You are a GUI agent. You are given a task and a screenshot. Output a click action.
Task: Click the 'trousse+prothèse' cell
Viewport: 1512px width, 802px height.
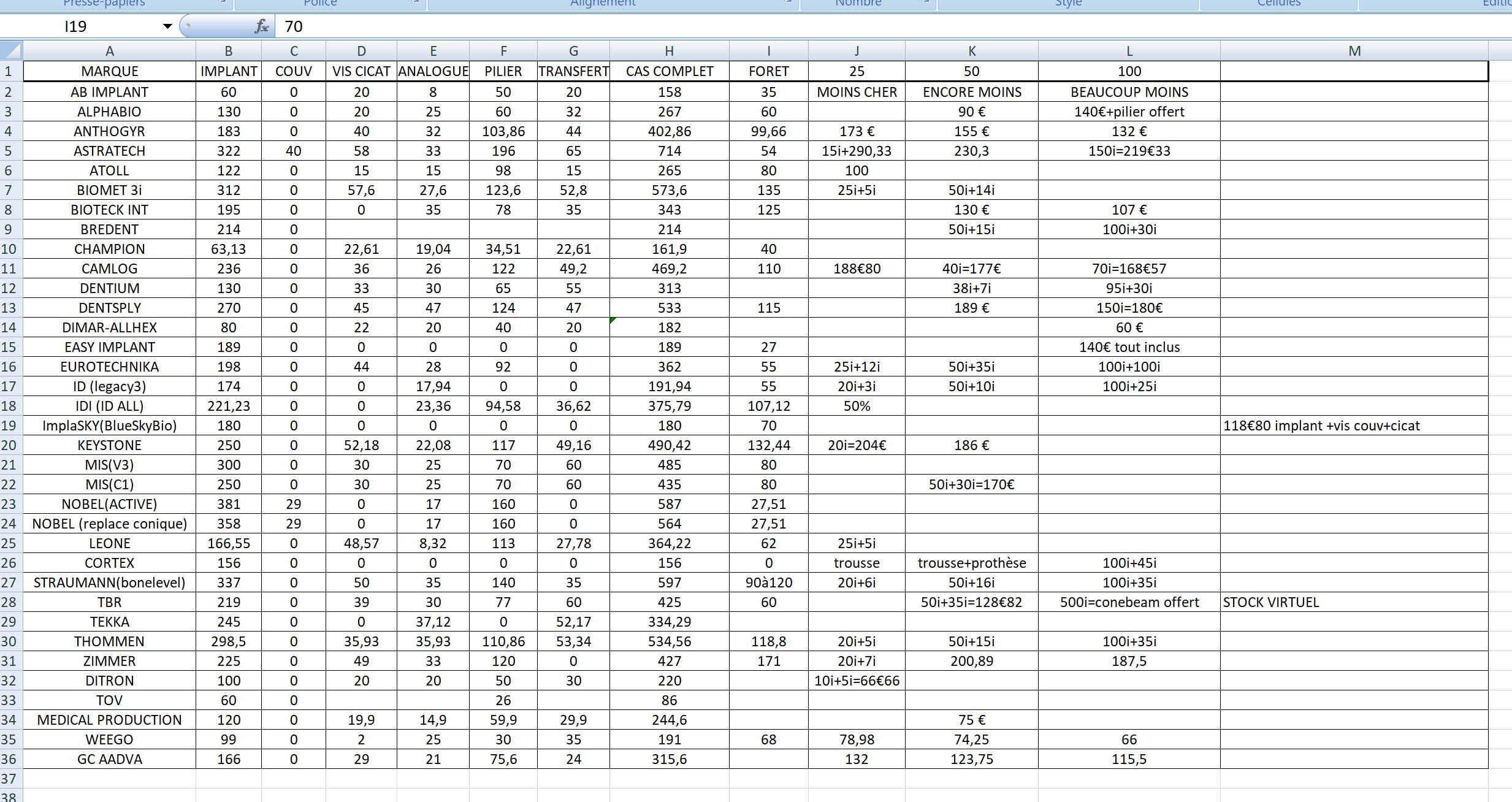[971, 563]
